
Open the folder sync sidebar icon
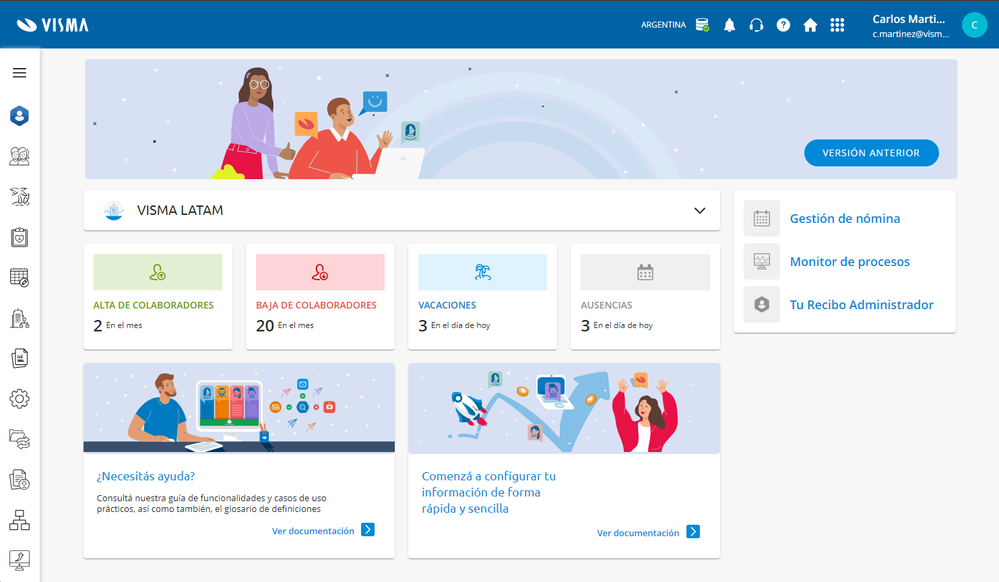(x=20, y=439)
